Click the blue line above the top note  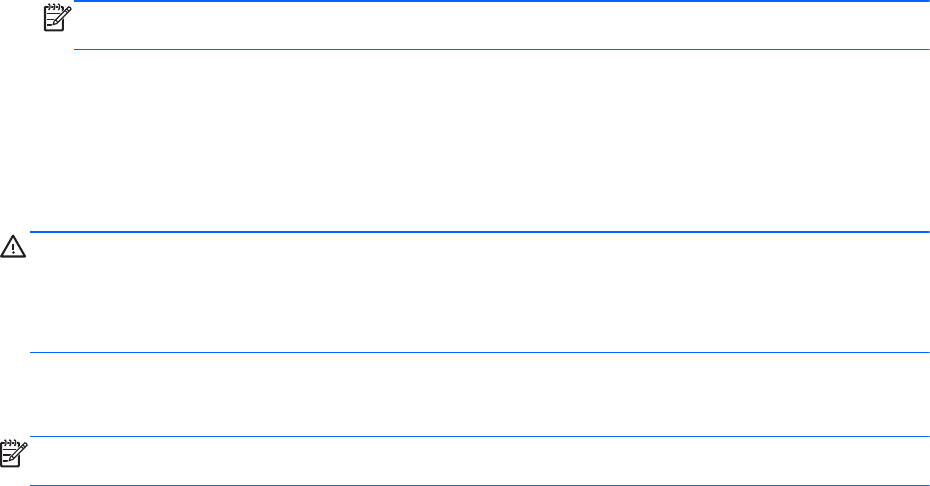pos(500,1)
